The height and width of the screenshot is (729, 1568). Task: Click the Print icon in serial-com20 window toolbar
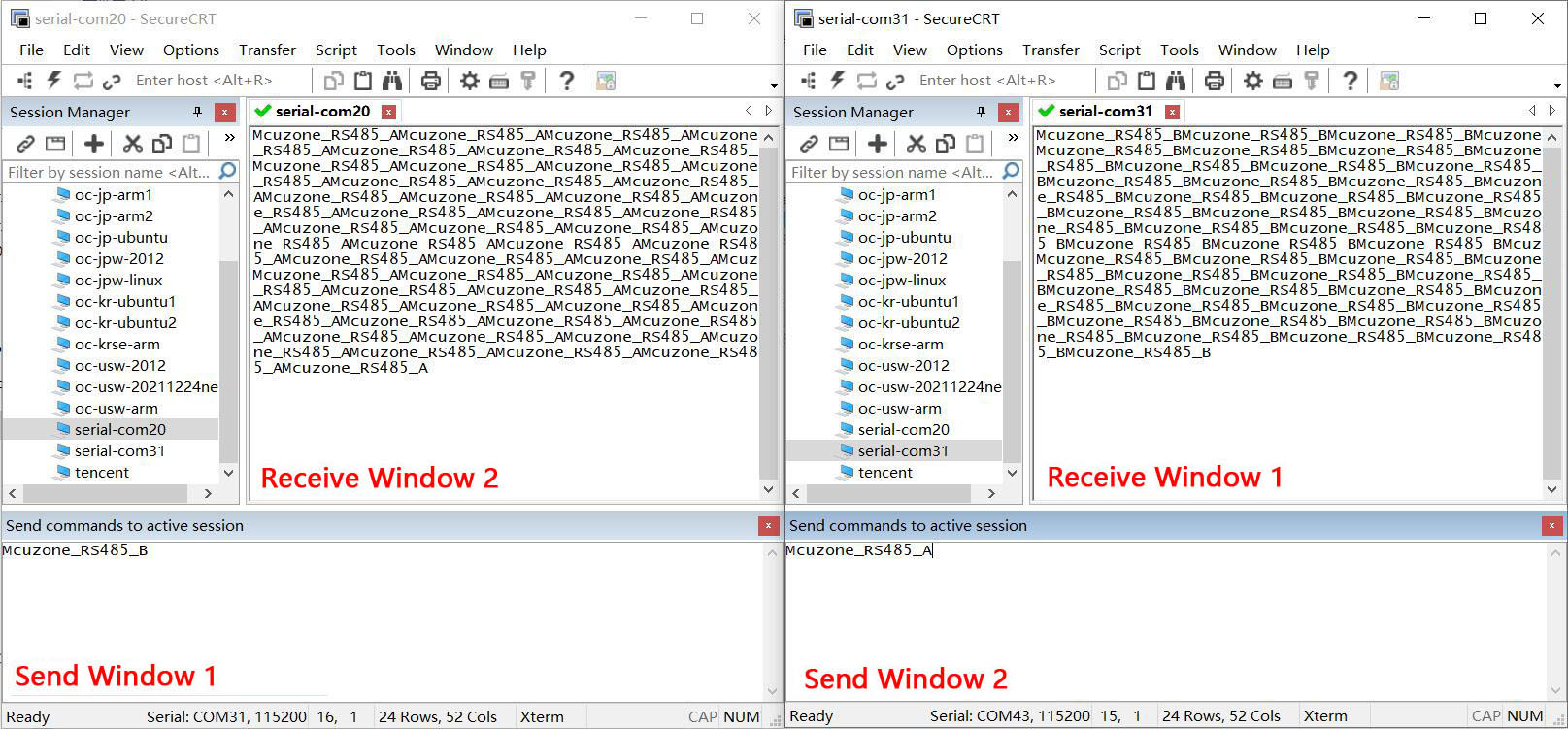coord(431,81)
